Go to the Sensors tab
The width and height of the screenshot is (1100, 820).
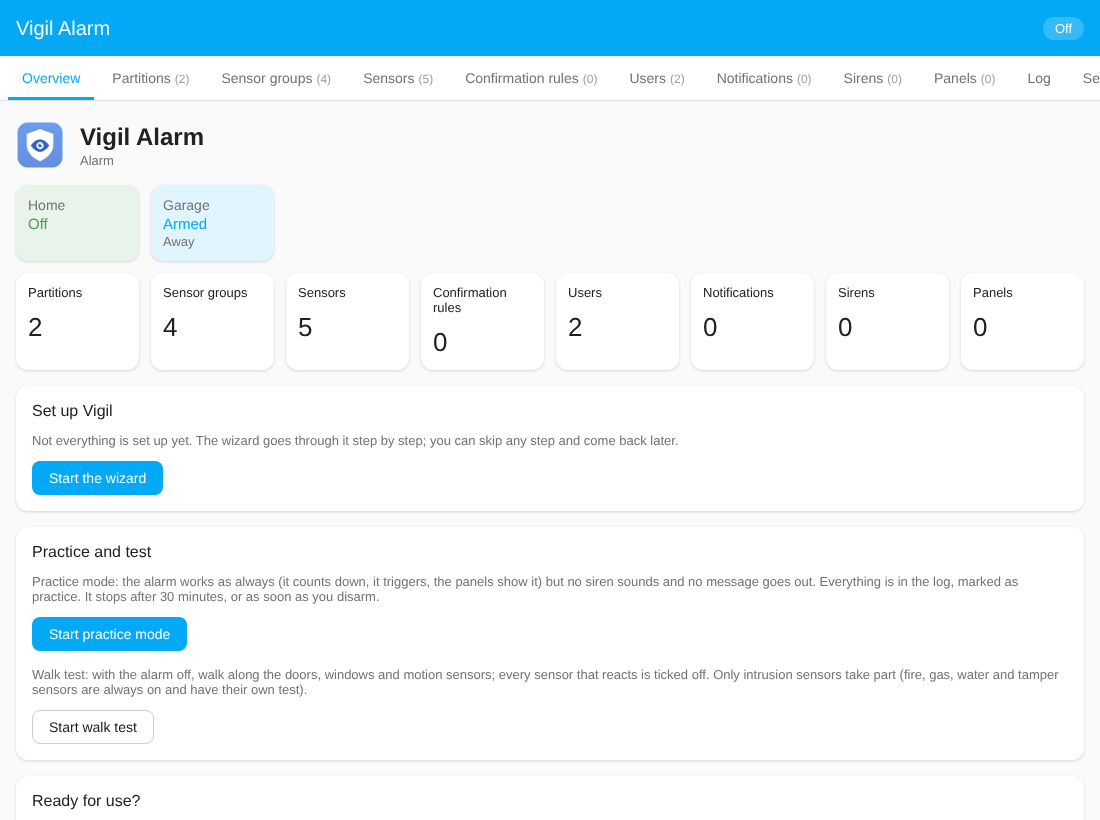pos(398,79)
